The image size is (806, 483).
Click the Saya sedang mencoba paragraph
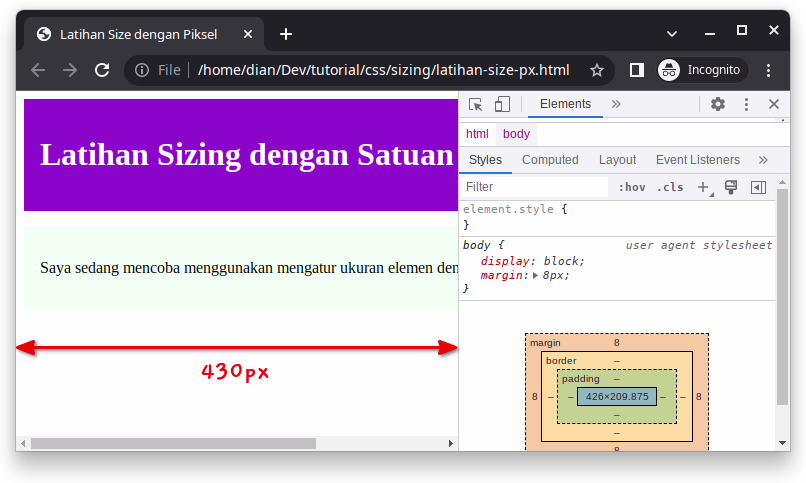(x=249, y=268)
